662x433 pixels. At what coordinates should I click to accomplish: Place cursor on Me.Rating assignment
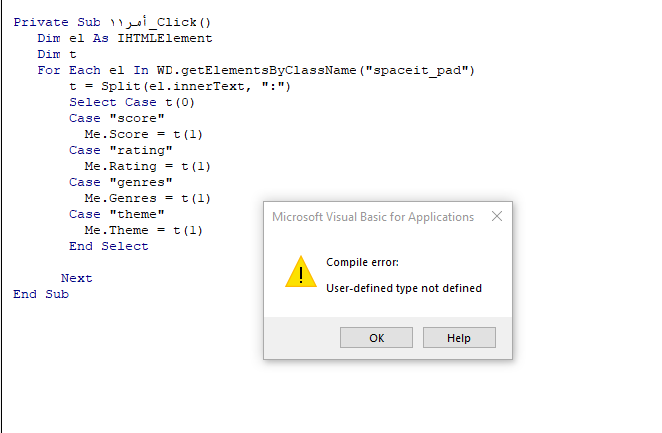[x=147, y=166]
